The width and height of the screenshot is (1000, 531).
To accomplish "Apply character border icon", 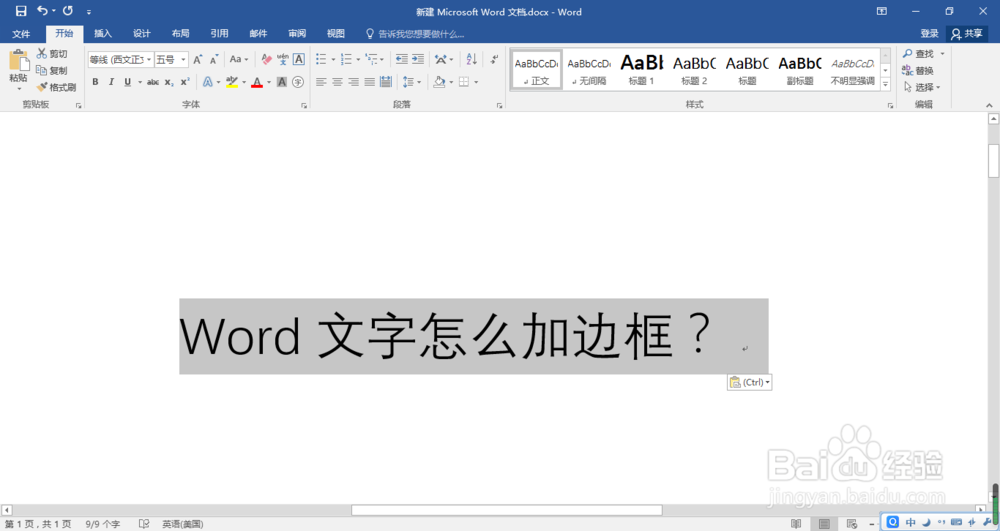I will [x=298, y=59].
